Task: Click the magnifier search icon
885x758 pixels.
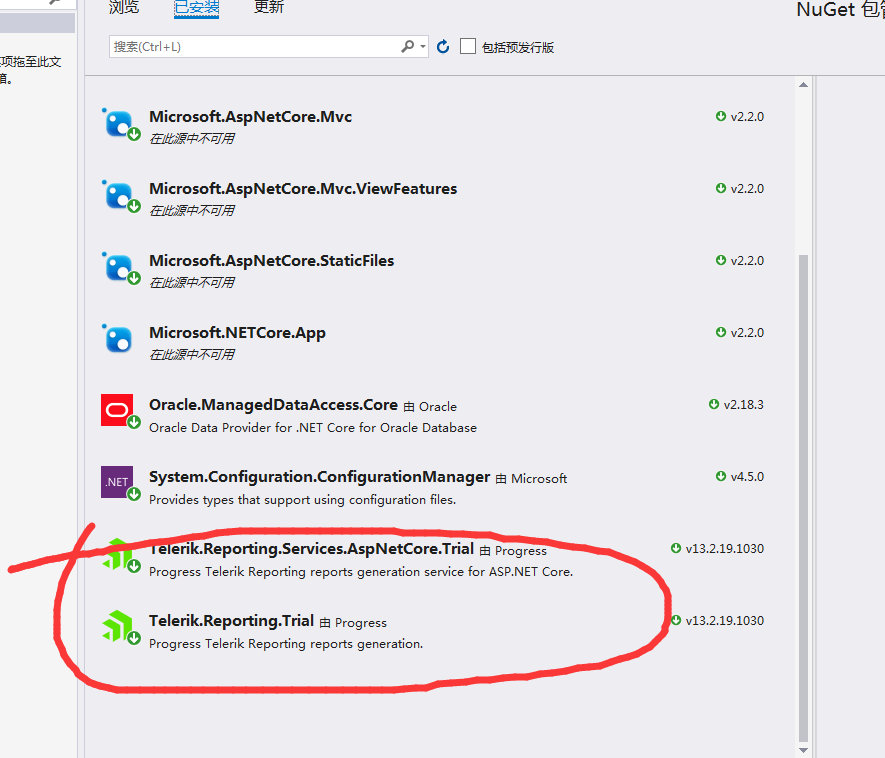Action: pyautogui.click(x=408, y=46)
